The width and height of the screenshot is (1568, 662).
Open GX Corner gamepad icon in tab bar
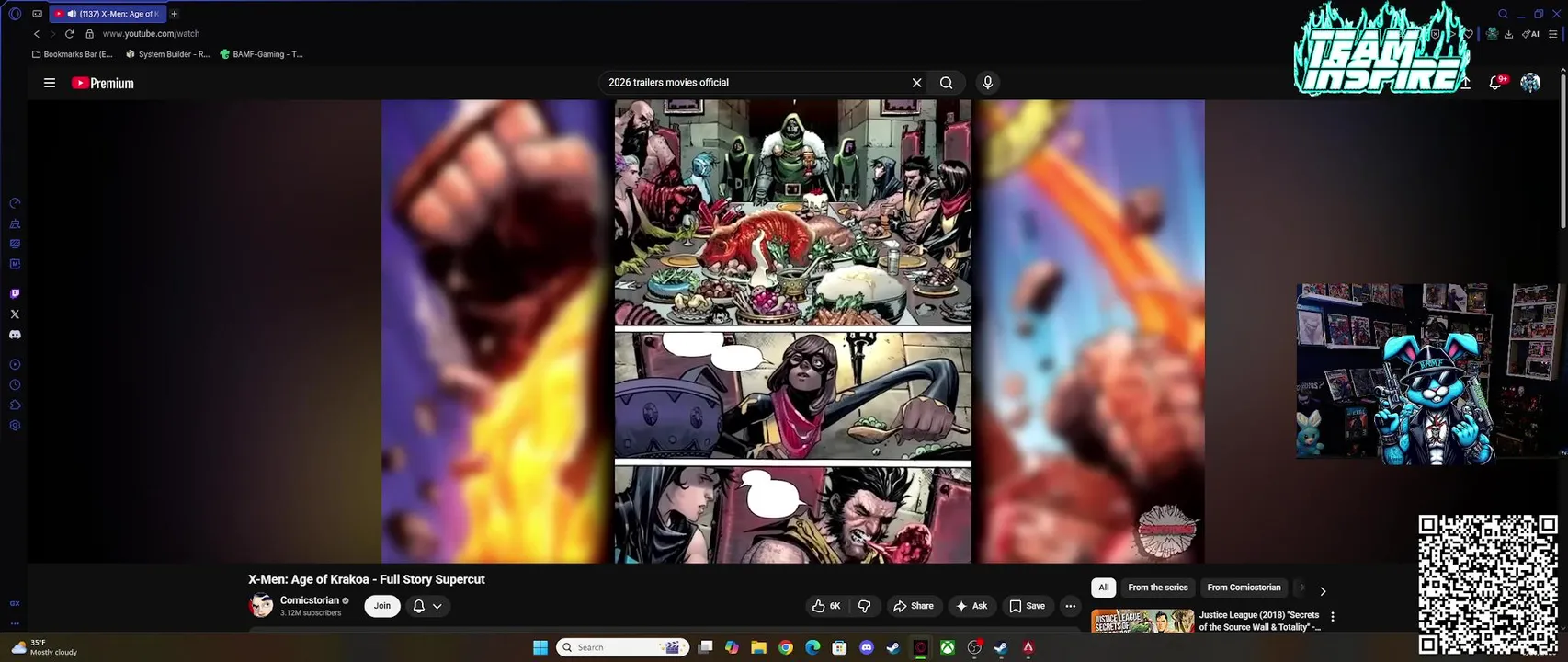click(x=37, y=14)
